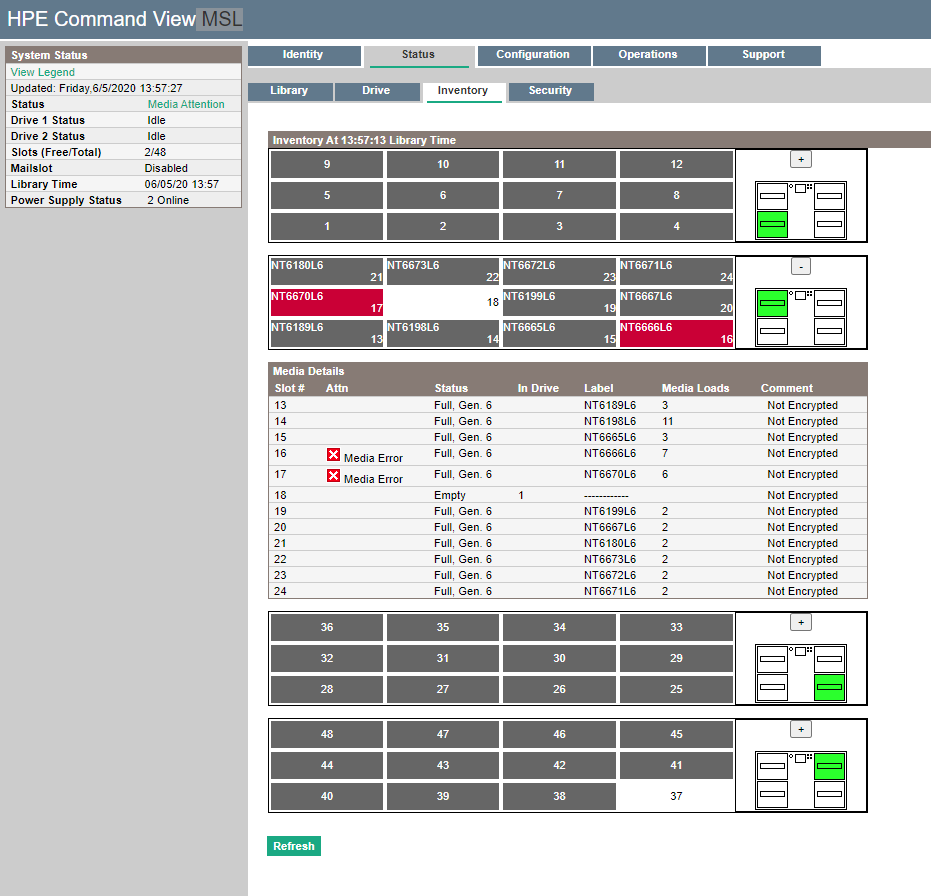Click the Media Attention status link

click(x=186, y=104)
